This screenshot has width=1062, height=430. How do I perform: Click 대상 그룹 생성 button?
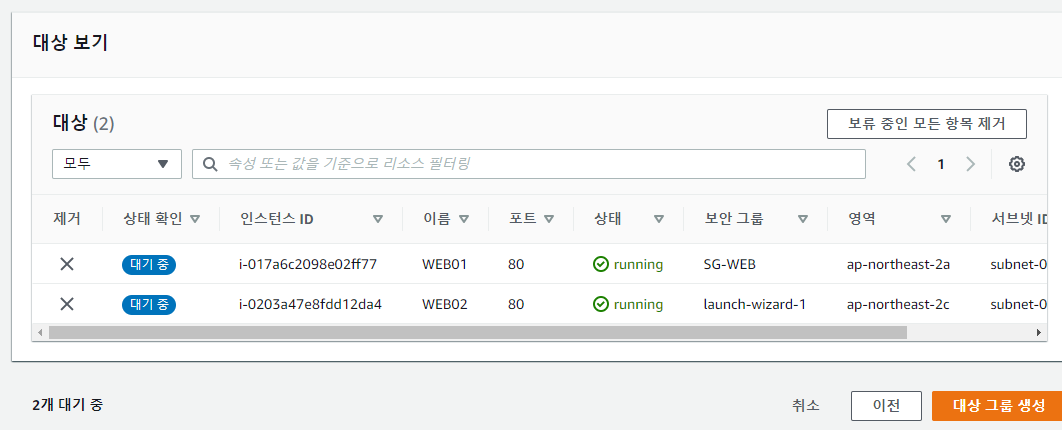pos(997,406)
